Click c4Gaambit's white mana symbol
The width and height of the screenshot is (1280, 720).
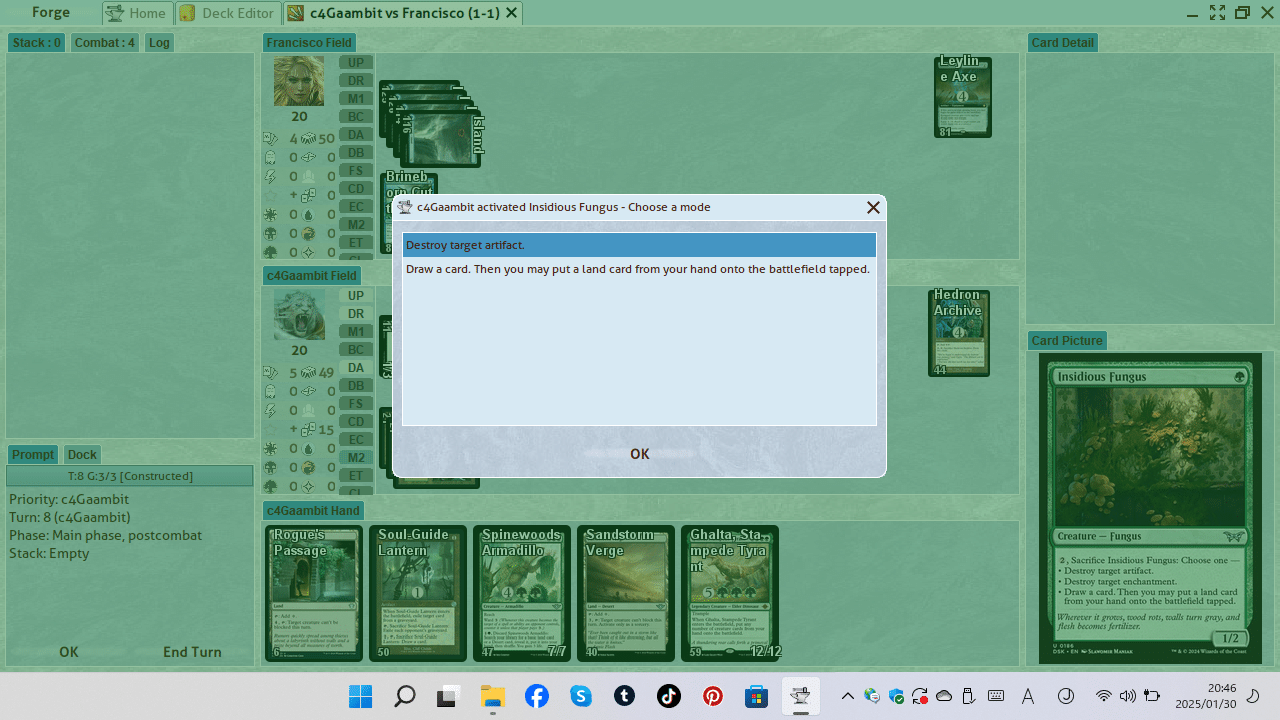[x=270, y=448]
